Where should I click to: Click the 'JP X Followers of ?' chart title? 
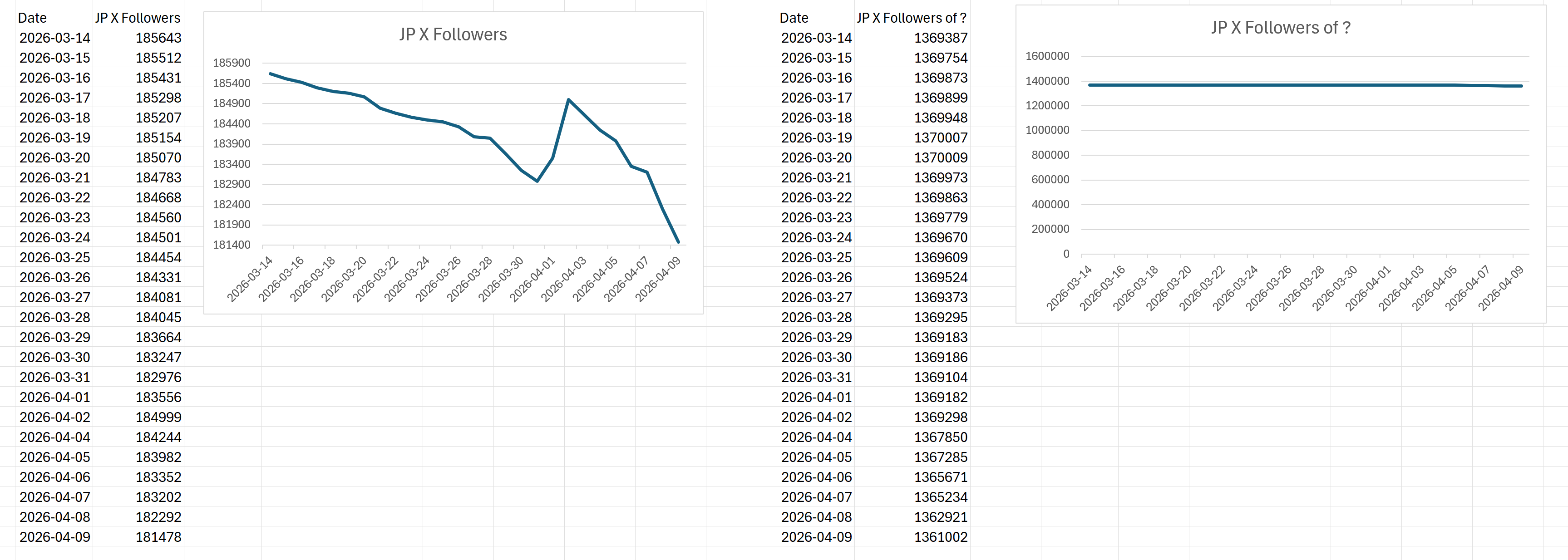click(1280, 28)
